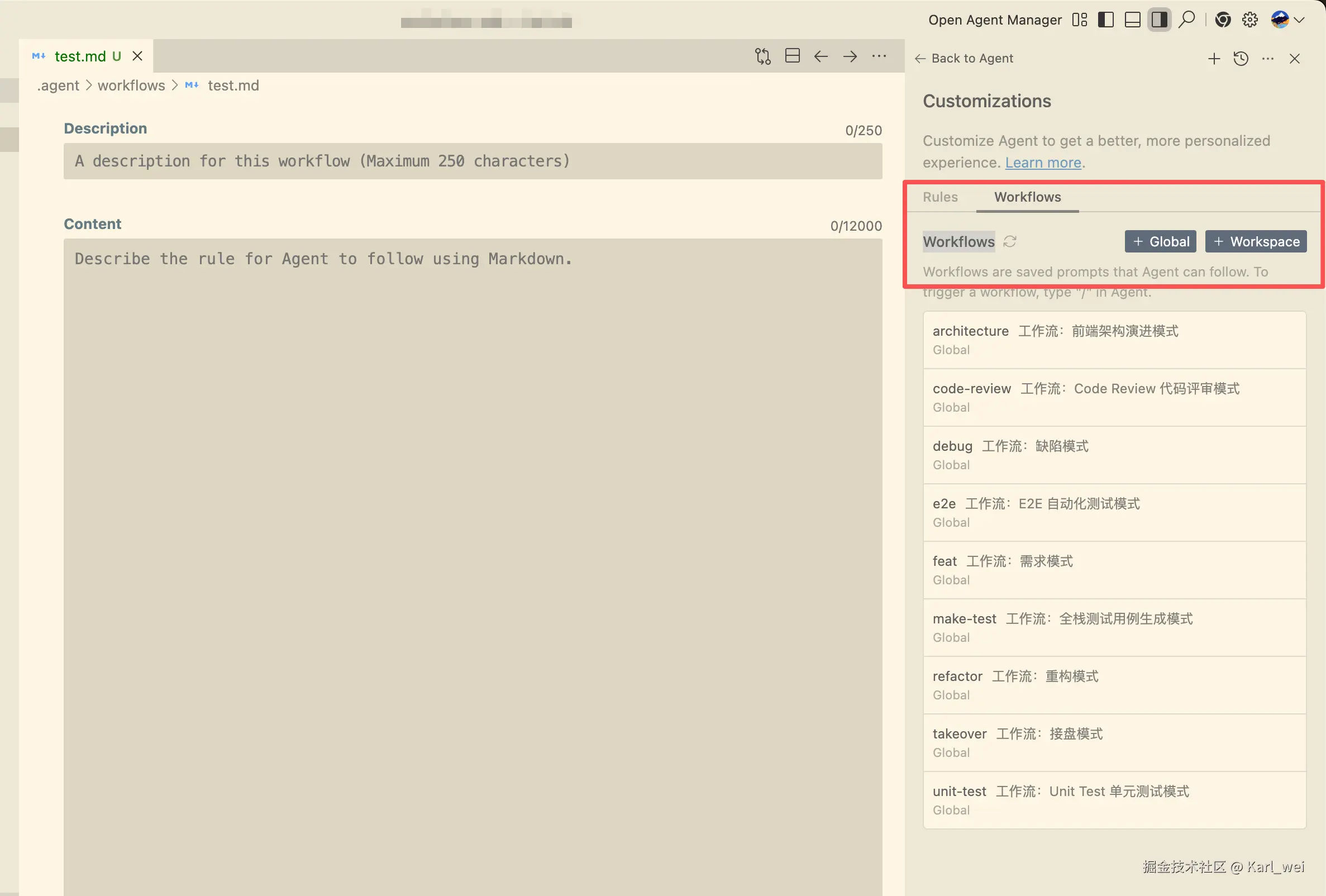1326x896 pixels.
Task: Start a new conversation with plus icon
Action: click(x=1214, y=58)
